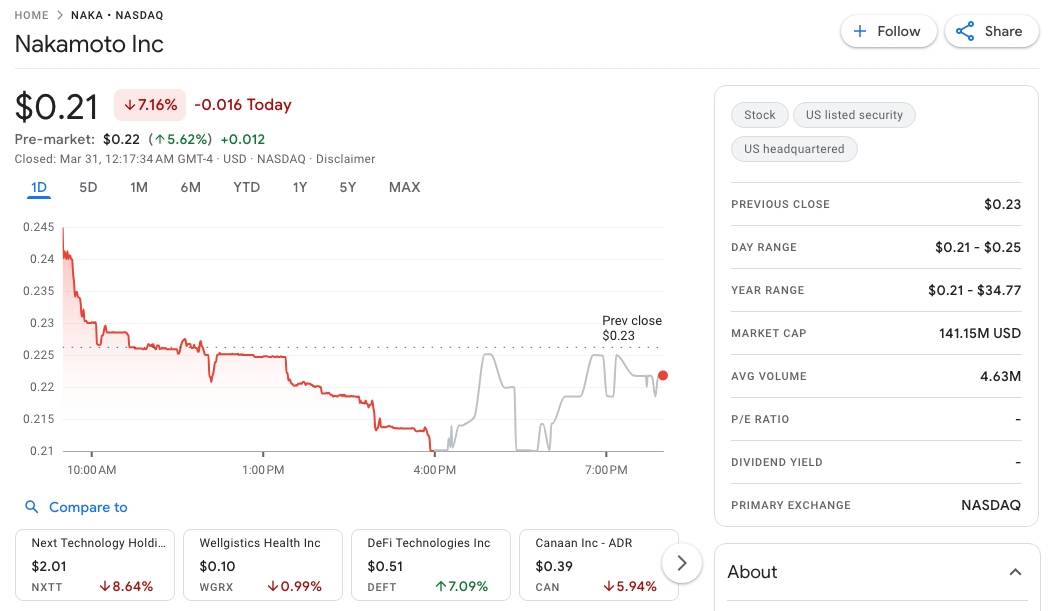The width and height of the screenshot is (1057, 611).
Task: Click the Share icon
Action: point(966,31)
